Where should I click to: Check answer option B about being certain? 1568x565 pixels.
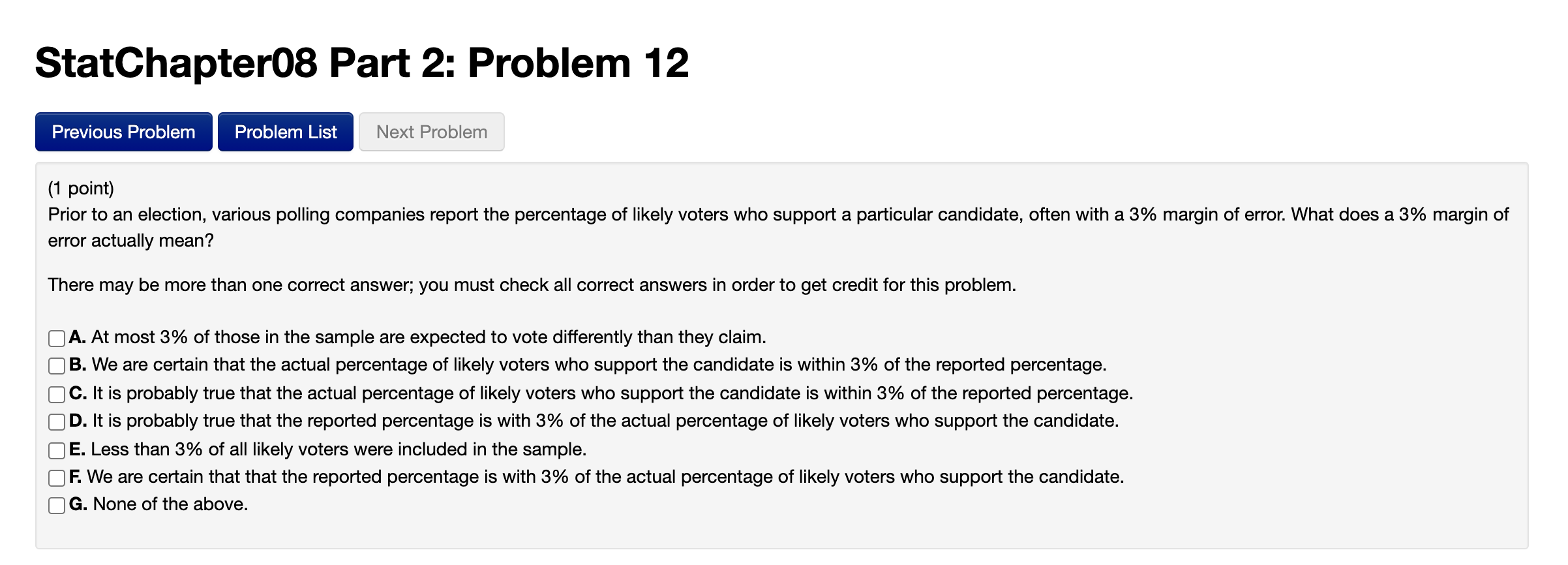pyautogui.click(x=55, y=365)
